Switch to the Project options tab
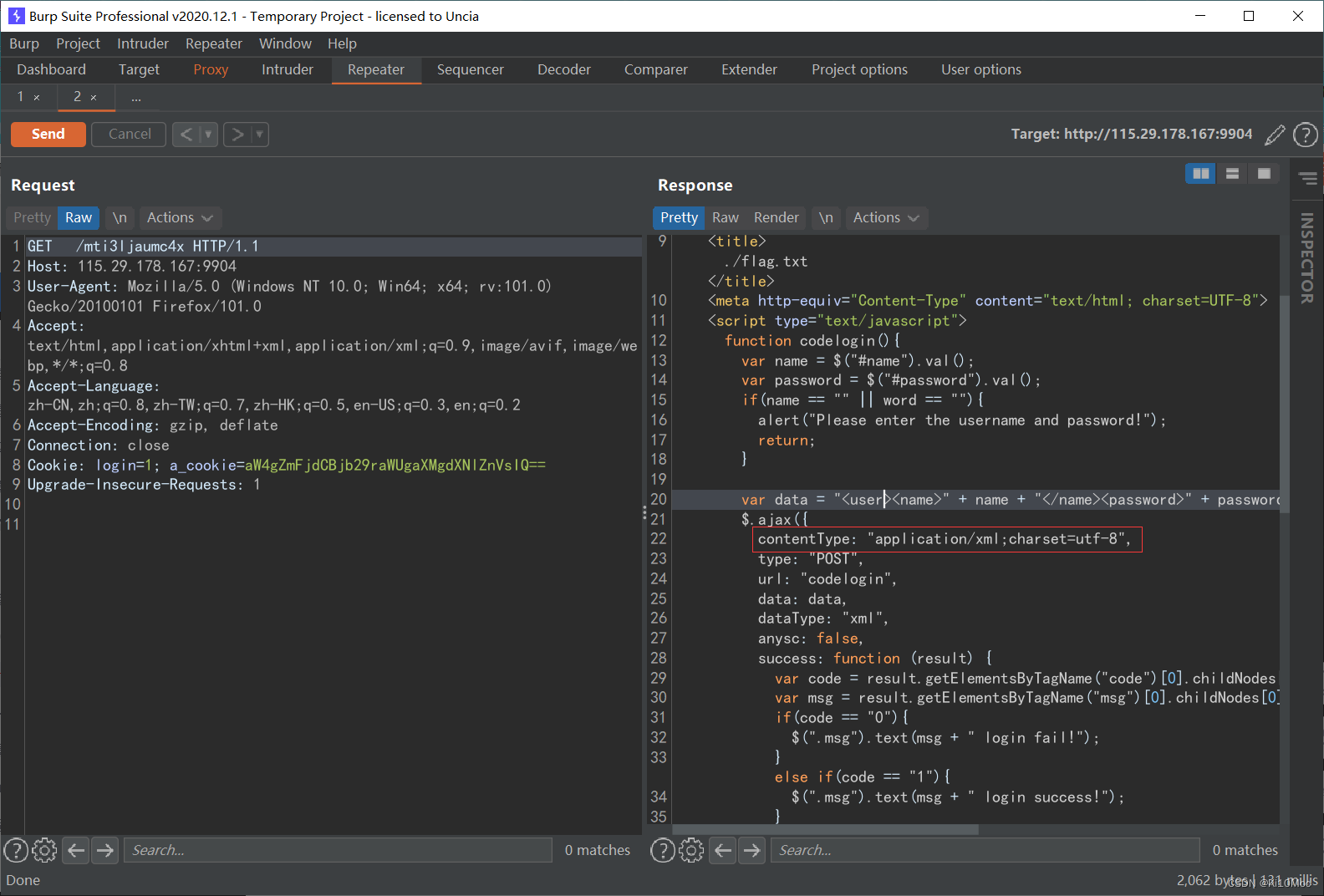The image size is (1324, 896). point(859,70)
